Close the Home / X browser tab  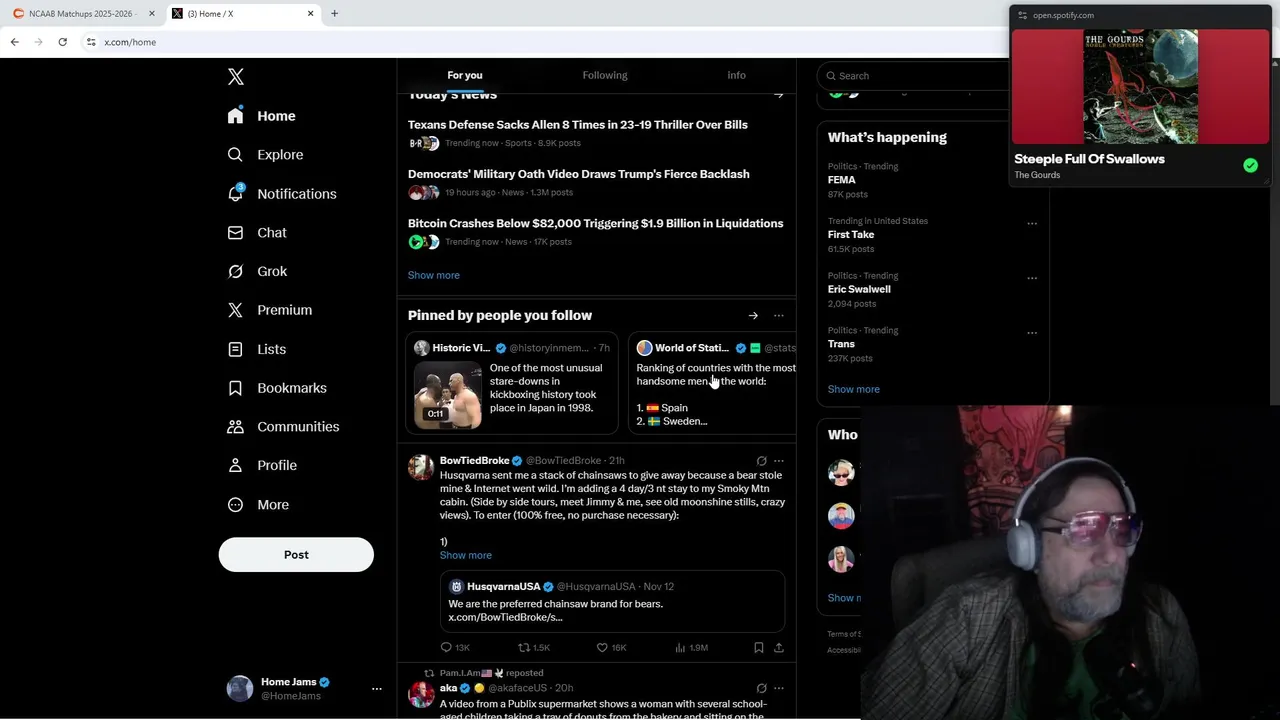(310, 14)
